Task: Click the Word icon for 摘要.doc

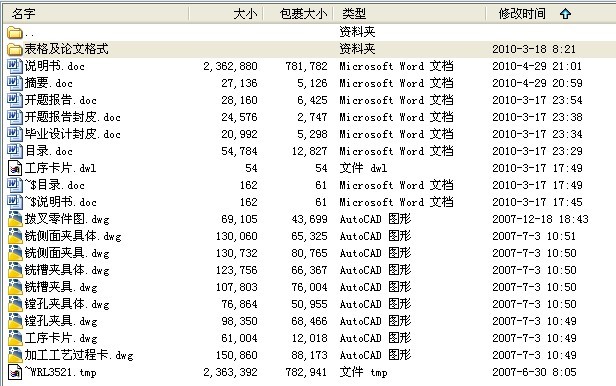Action: pyautogui.click(x=15, y=83)
